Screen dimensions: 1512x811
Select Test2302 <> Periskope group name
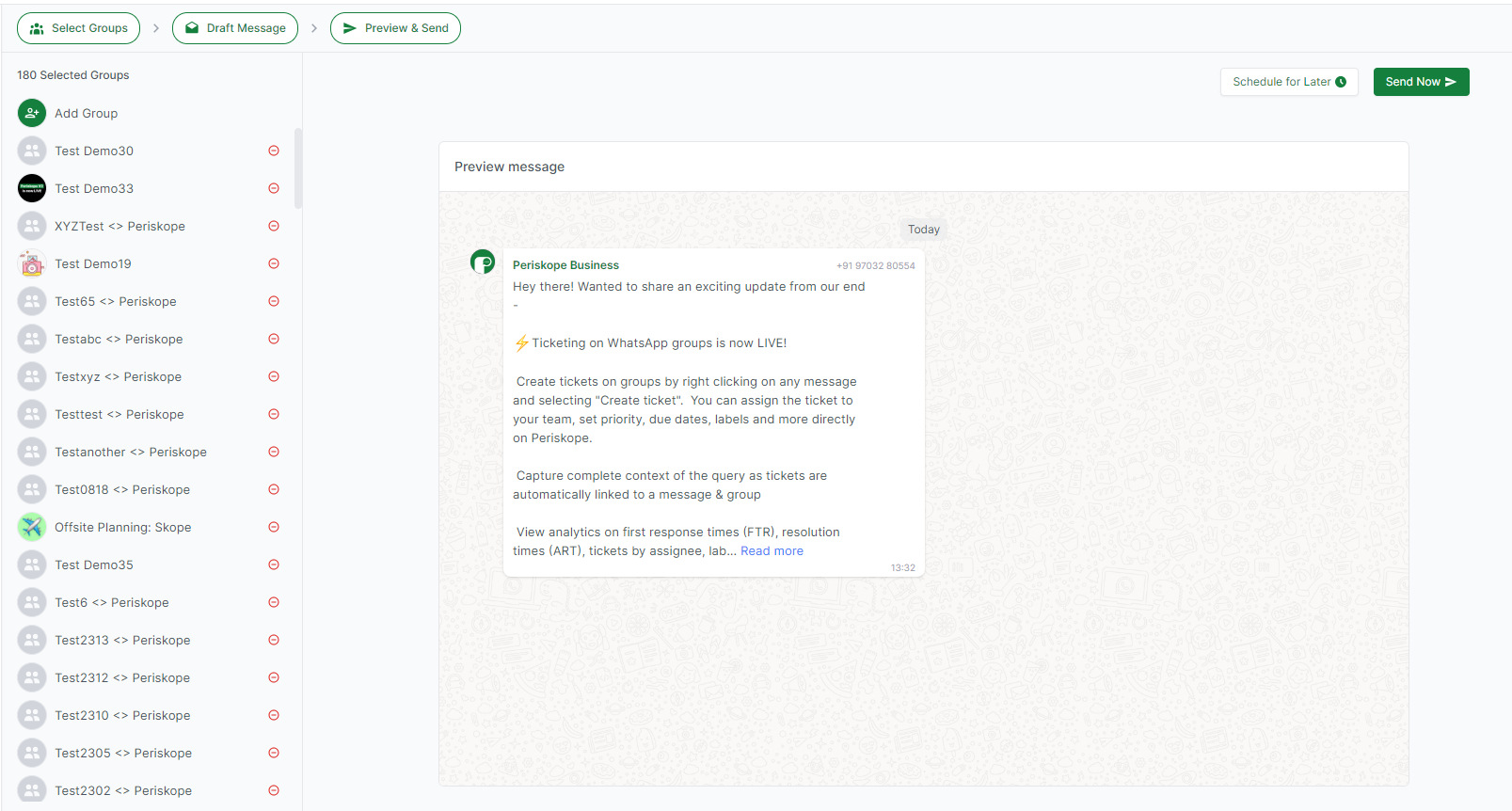click(123, 790)
